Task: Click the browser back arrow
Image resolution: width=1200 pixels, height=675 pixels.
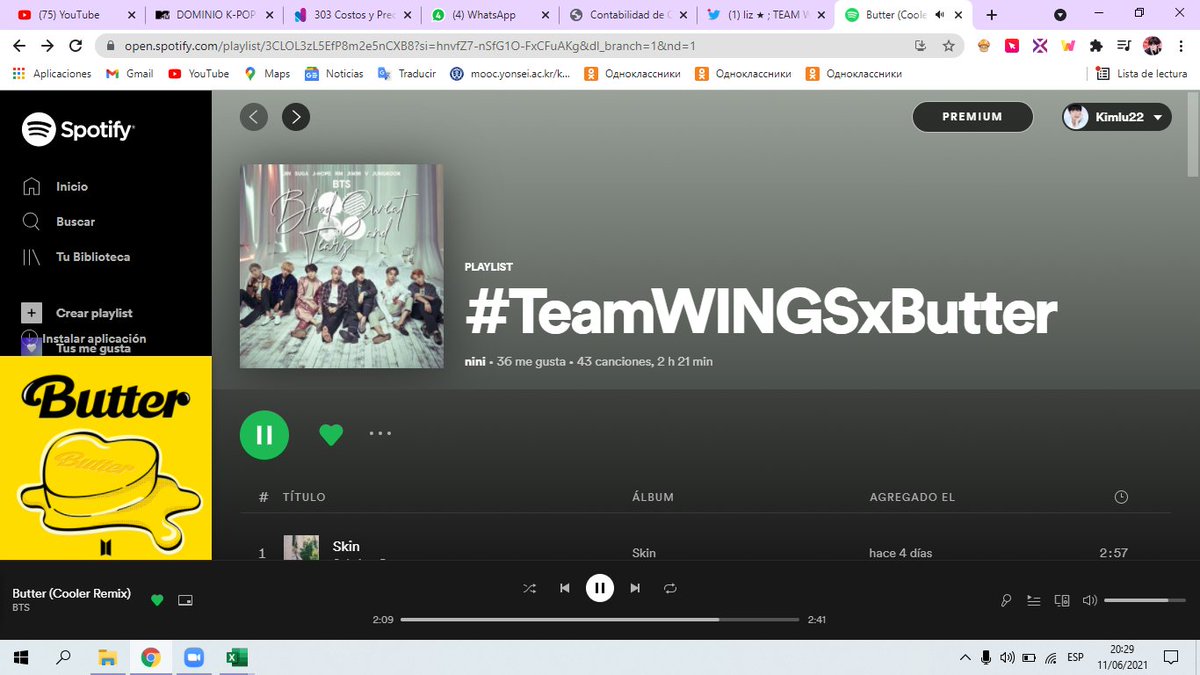Action: click(x=20, y=46)
